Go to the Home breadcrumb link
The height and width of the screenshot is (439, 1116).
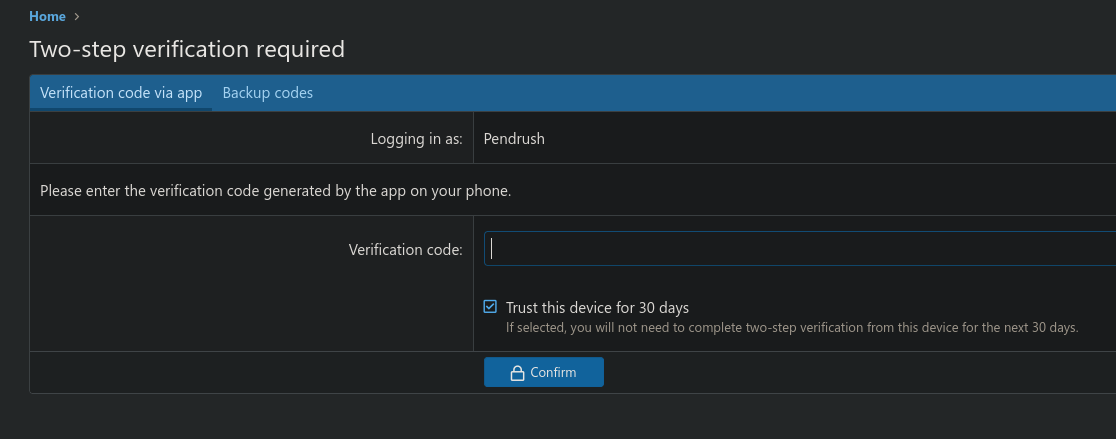[47, 16]
